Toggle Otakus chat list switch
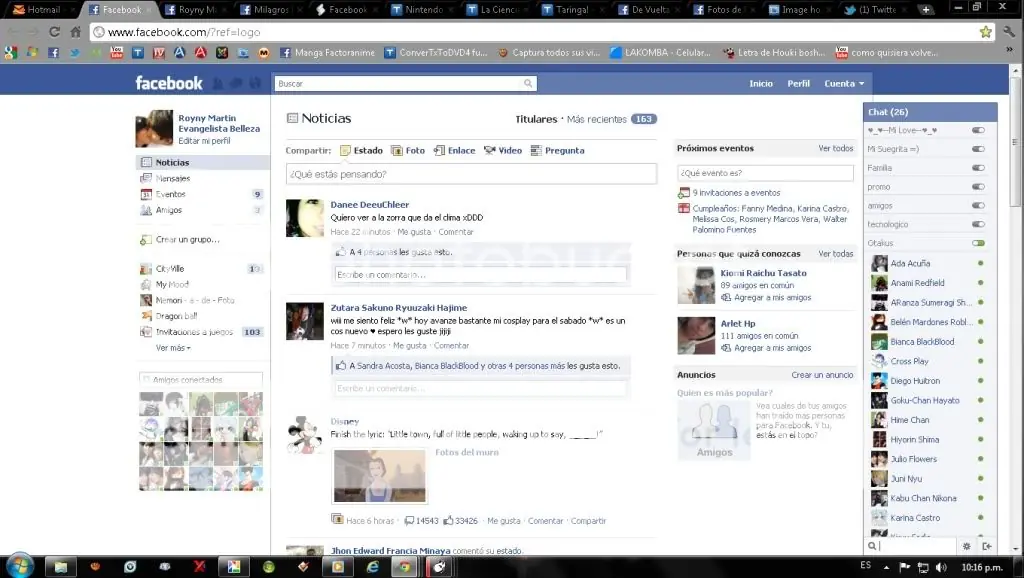The image size is (1024, 578). click(978, 243)
